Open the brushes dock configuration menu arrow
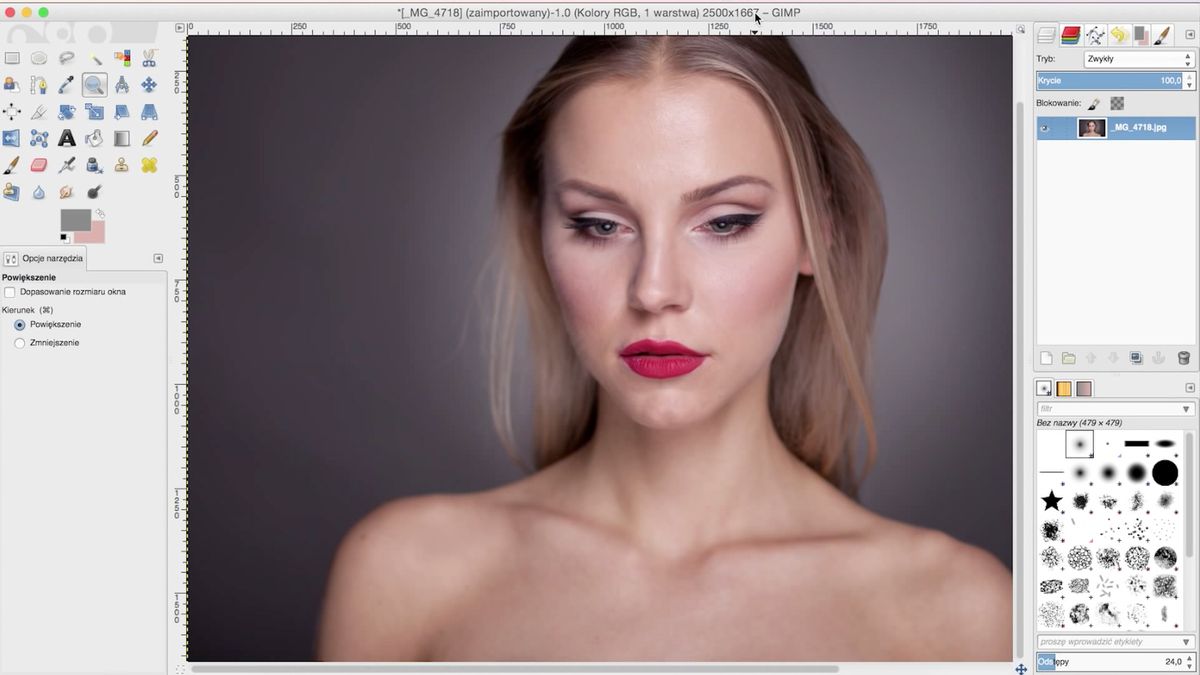This screenshot has width=1200, height=675. pyautogui.click(x=1190, y=388)
